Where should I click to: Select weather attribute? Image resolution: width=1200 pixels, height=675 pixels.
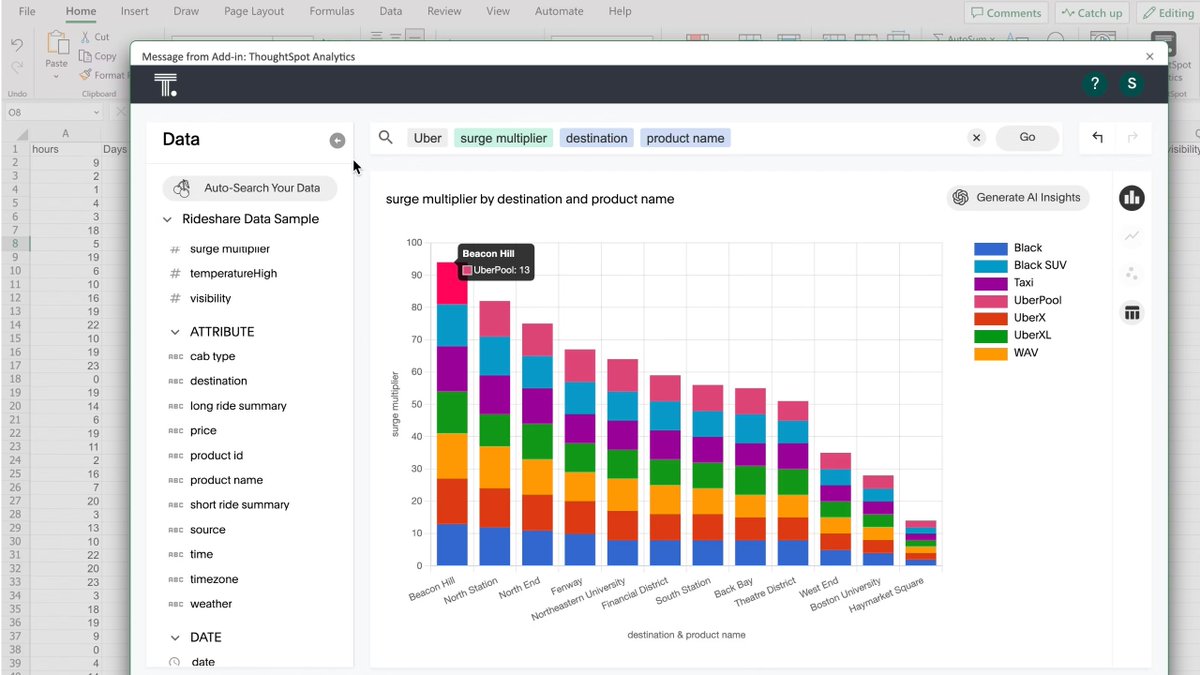(x=211, y=604)
